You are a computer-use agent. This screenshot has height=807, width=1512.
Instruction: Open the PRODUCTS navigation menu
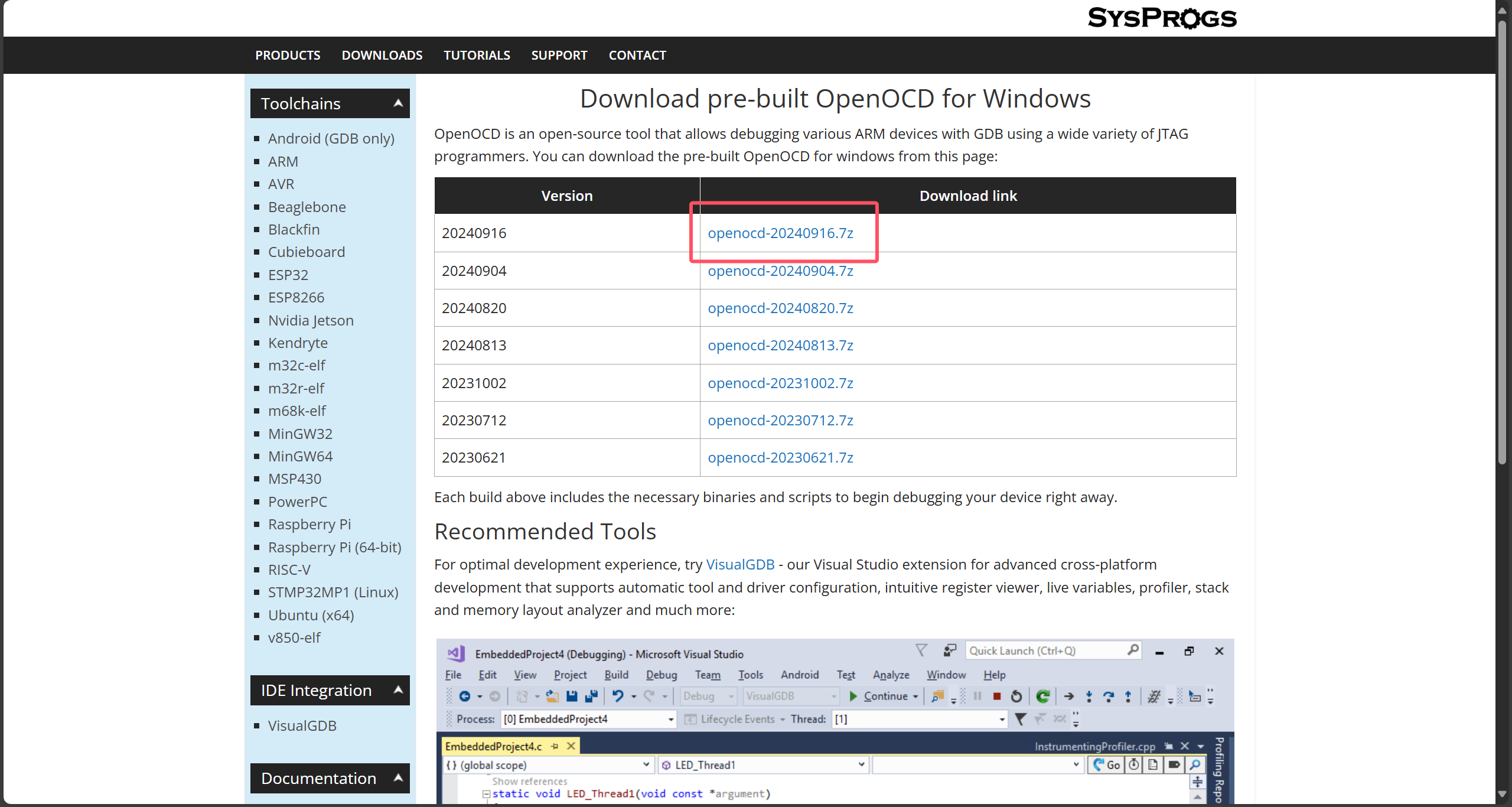click(x=288, y=55)
